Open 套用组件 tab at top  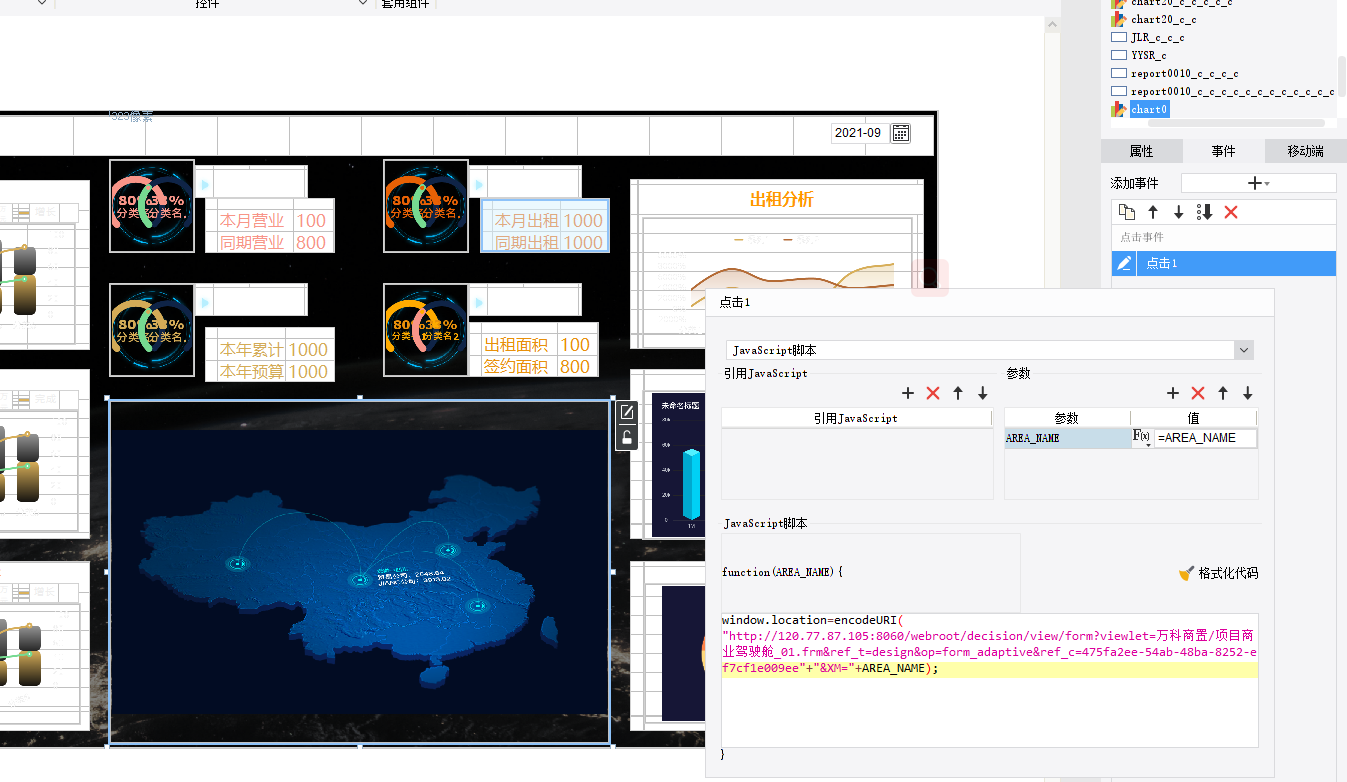(x=405, y=4)
